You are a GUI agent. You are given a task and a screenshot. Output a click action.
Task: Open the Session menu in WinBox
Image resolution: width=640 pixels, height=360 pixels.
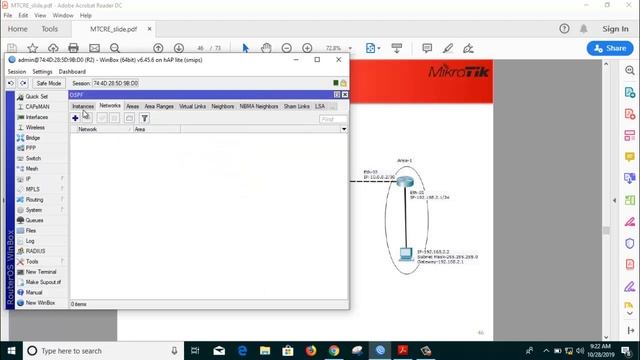(17, 72)
